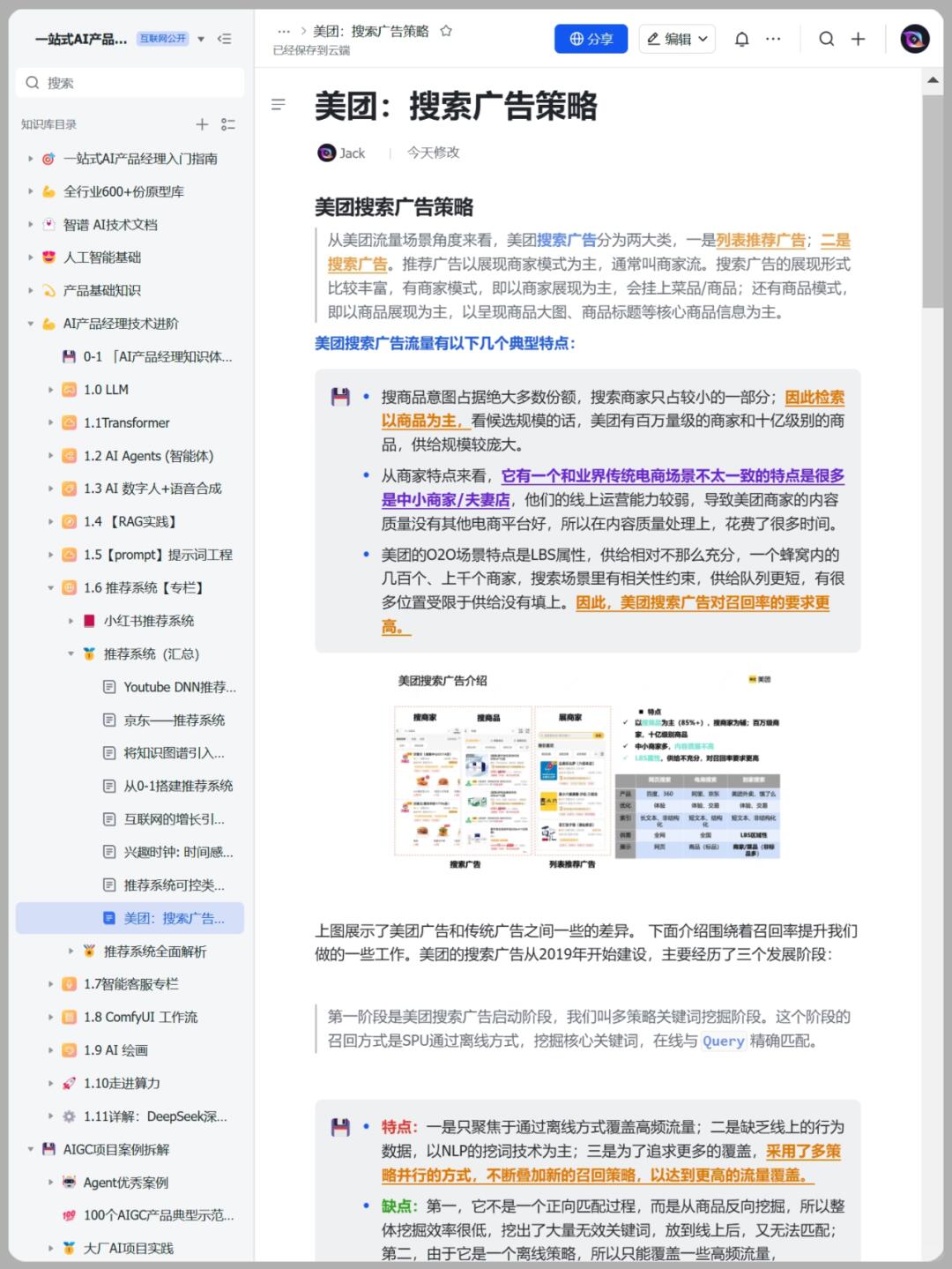Open 大厂AI项目实践 in the catalog

pyautogui.click(x=130, y=1248)
